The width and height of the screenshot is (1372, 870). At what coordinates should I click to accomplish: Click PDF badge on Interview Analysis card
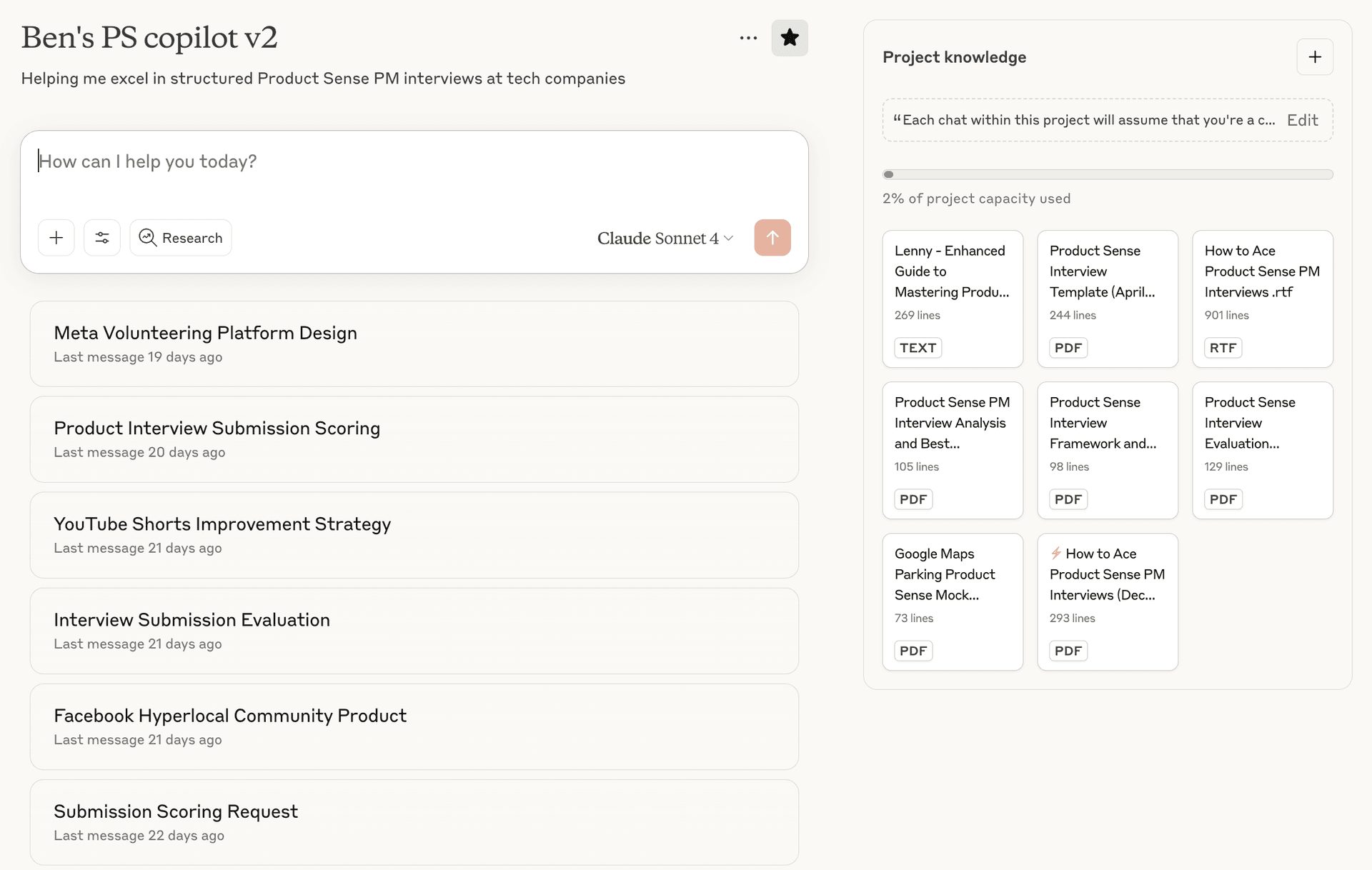tap(913, 499)
